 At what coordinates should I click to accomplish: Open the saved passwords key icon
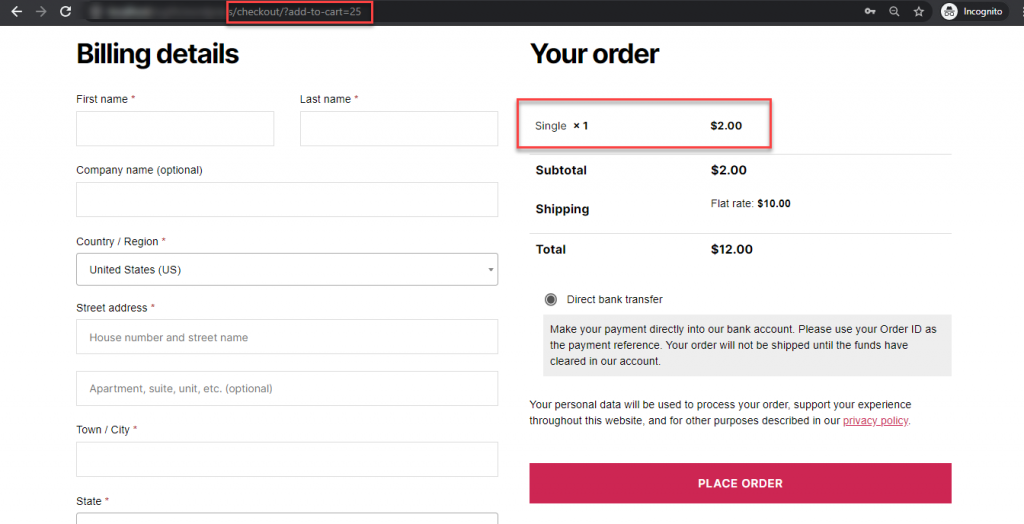tap(870, 12)
